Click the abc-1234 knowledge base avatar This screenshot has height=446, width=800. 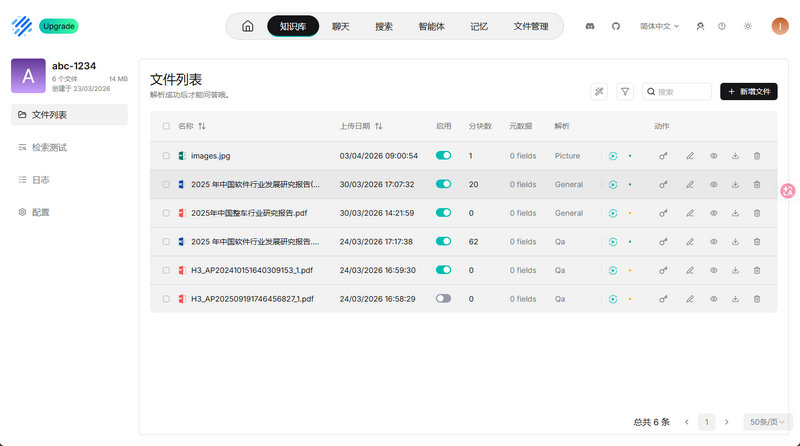point(28,76)
